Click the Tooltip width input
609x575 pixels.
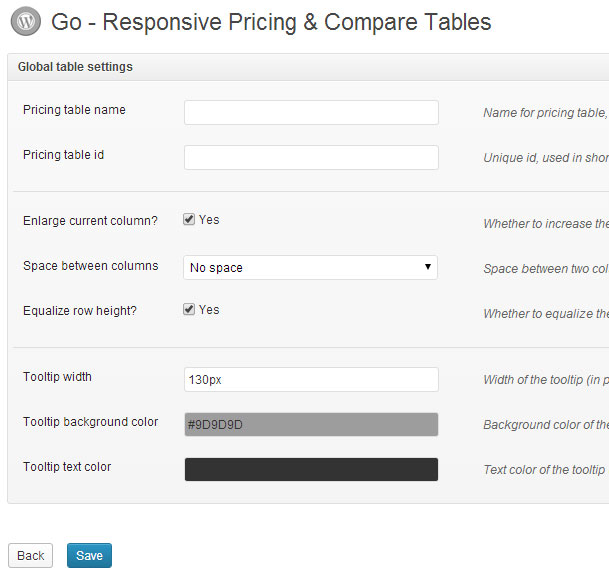point(311,379)
